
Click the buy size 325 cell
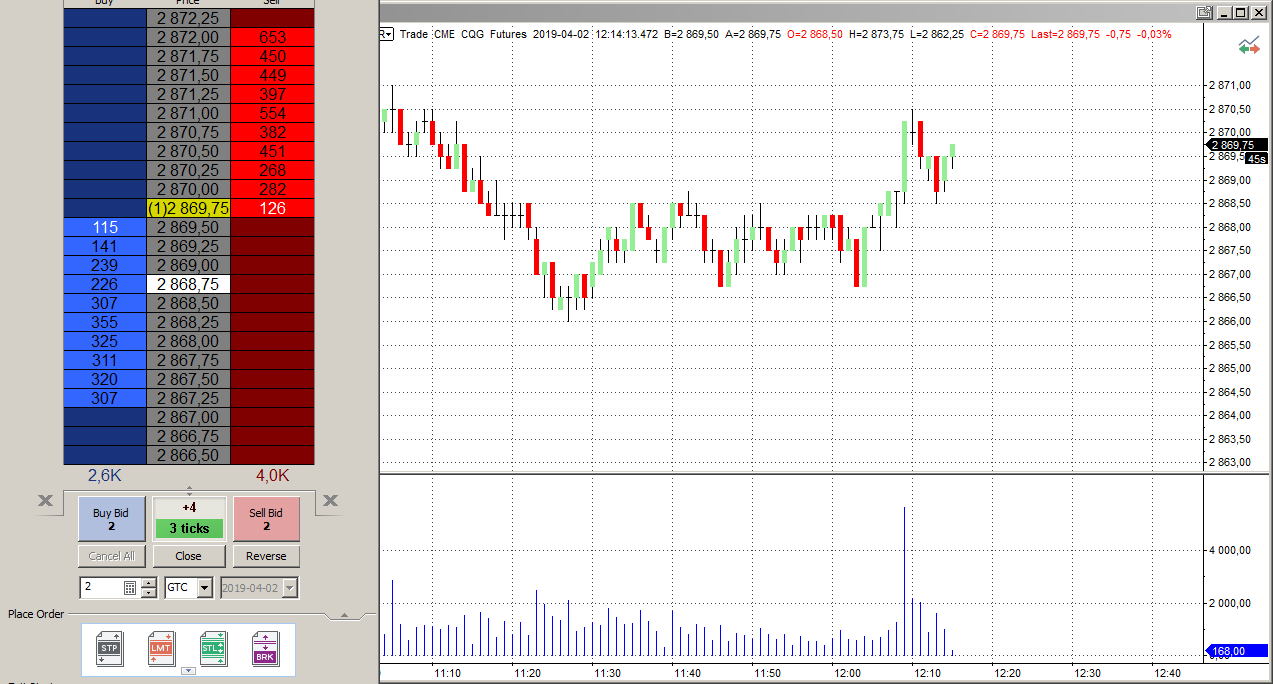[105, 341]
